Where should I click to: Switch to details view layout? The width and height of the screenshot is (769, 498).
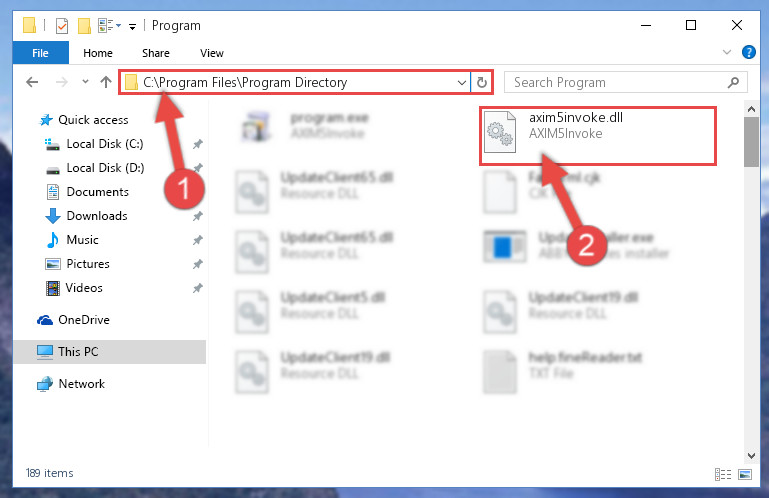coord(722,474)
